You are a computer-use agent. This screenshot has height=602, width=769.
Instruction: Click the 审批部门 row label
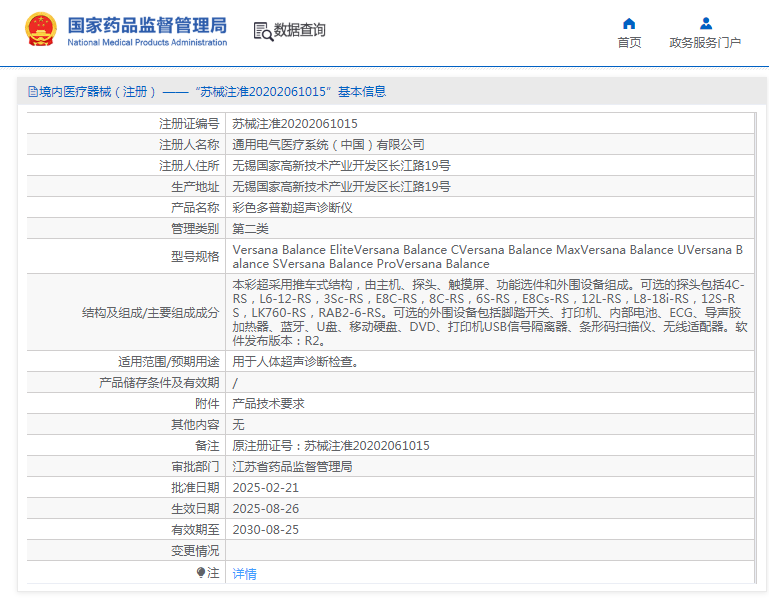point(195,467)
